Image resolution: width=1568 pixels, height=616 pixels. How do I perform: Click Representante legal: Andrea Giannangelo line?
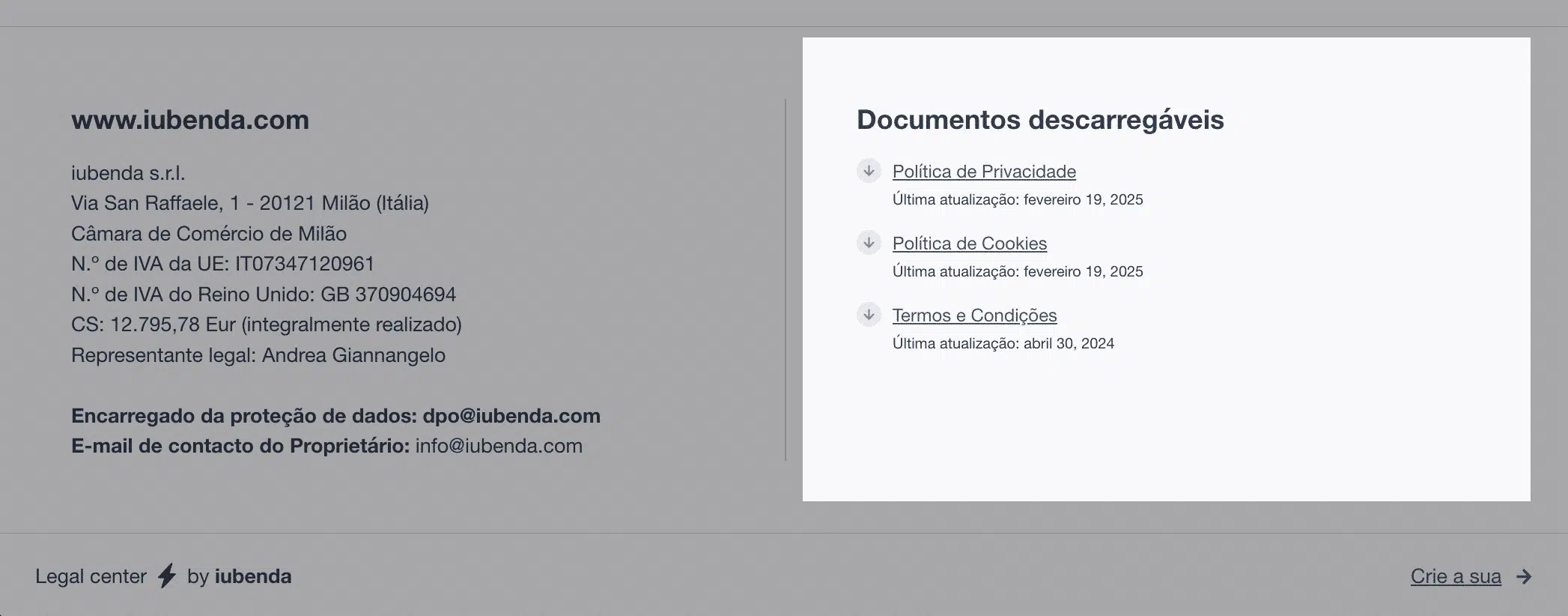[258, 355]
